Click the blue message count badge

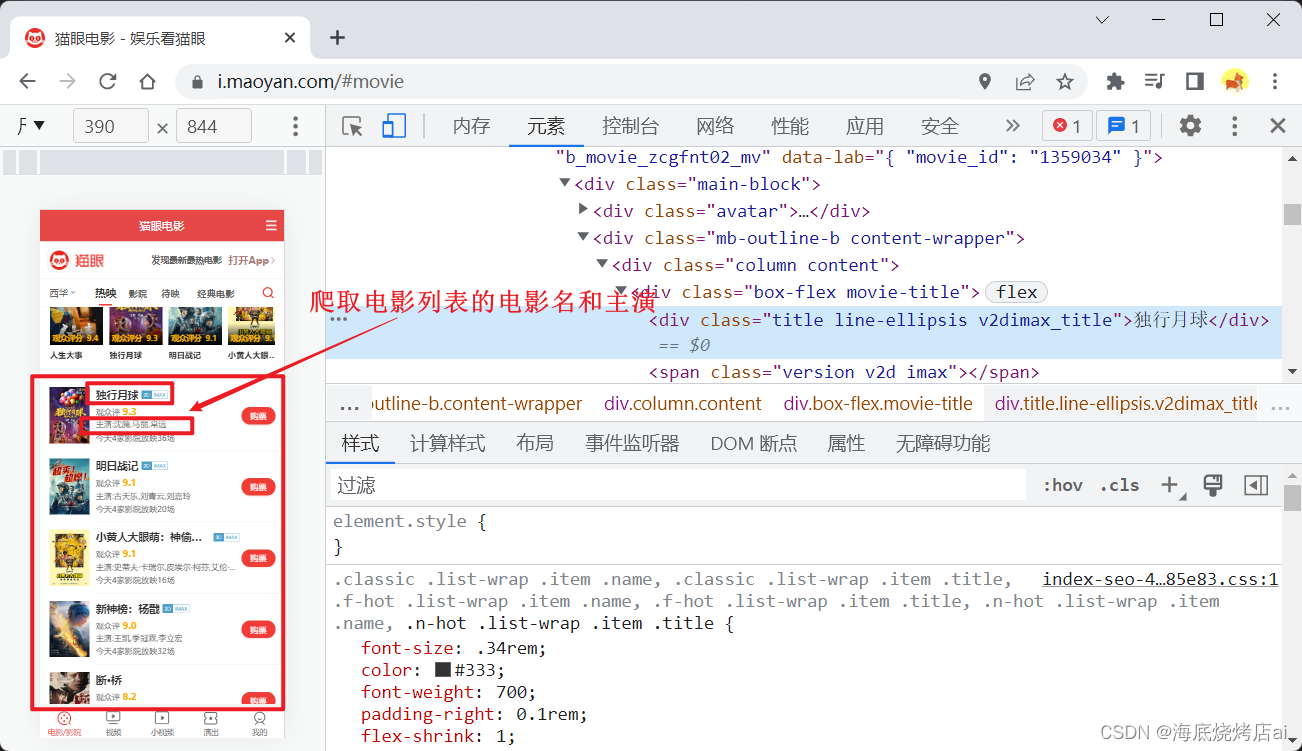(x=1124, y=126)
